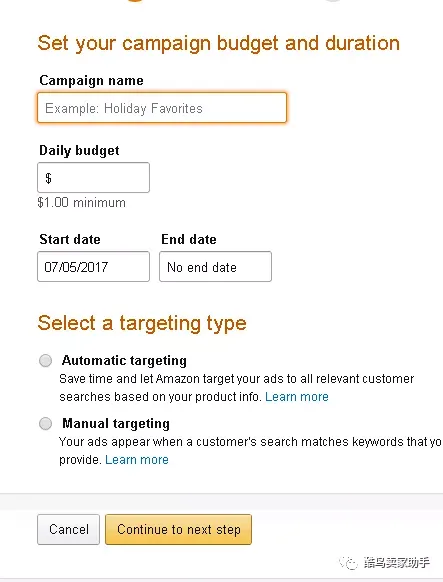Image resolution: width=443 pixels, height=582 pixels.
Task: Click the Campaign name text field
Action: [162, 108]
